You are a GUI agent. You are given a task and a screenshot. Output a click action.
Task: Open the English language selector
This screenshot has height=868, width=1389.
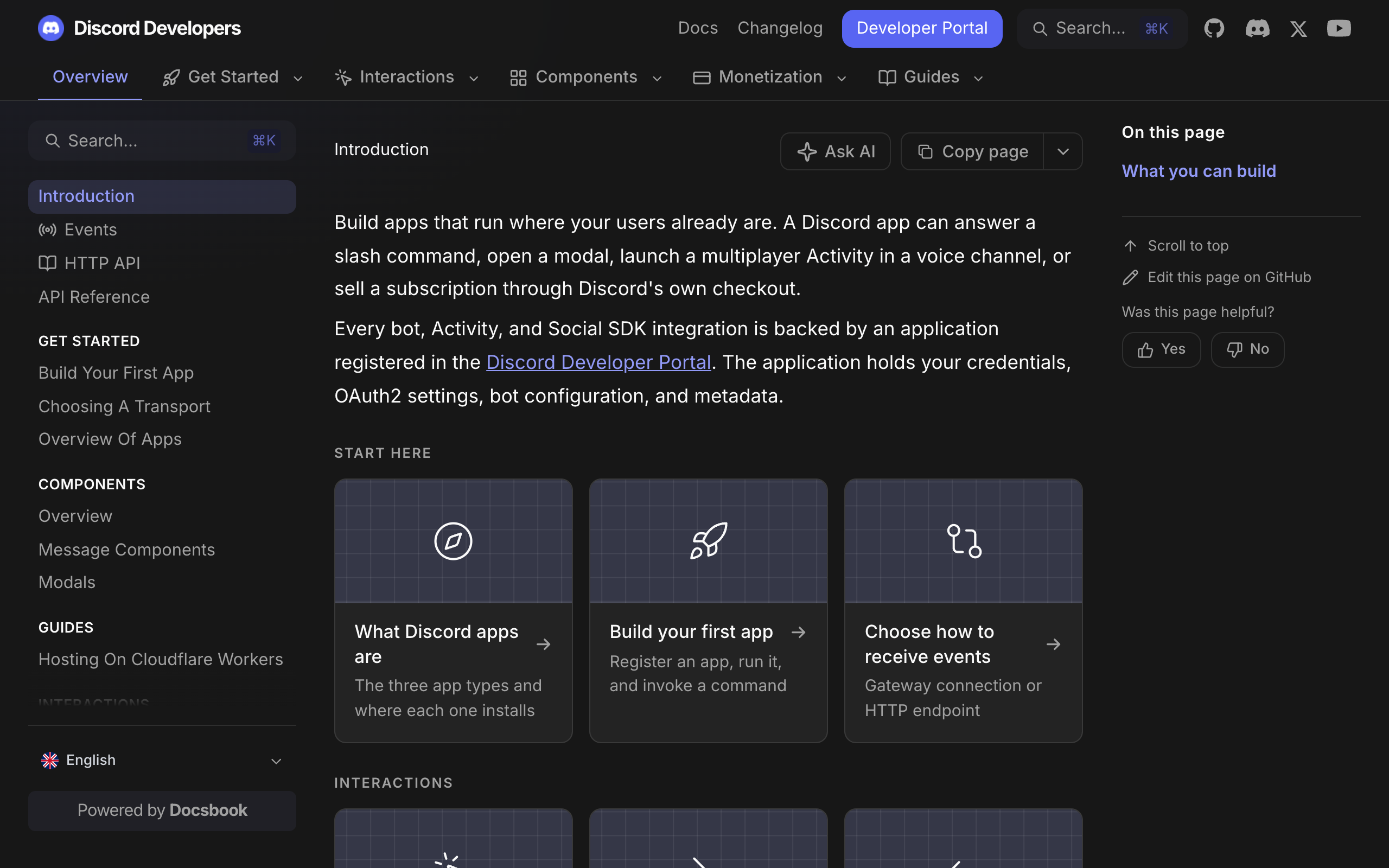click(x=162, y=761)
